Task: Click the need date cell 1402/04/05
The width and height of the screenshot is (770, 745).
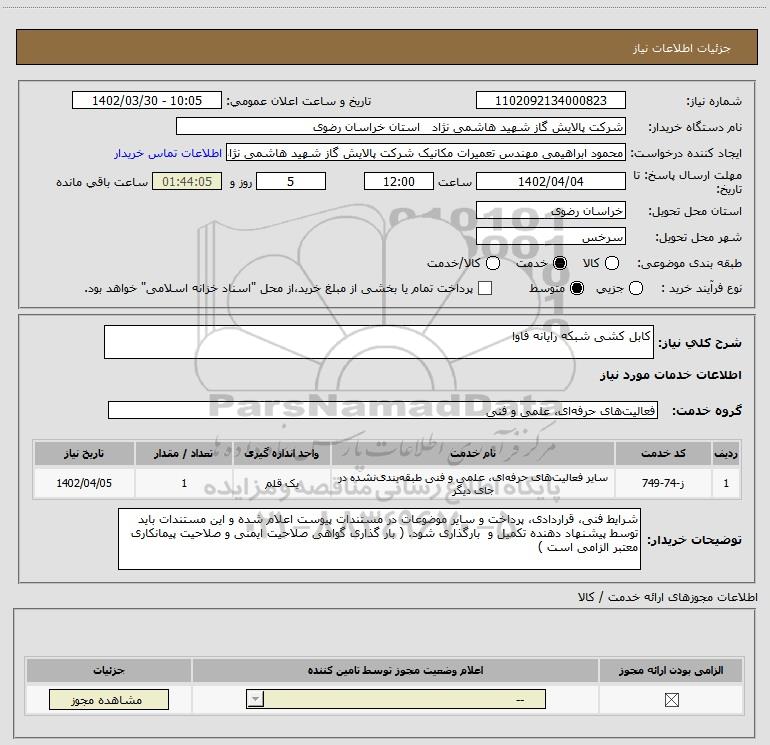Action: pos(84,483)
